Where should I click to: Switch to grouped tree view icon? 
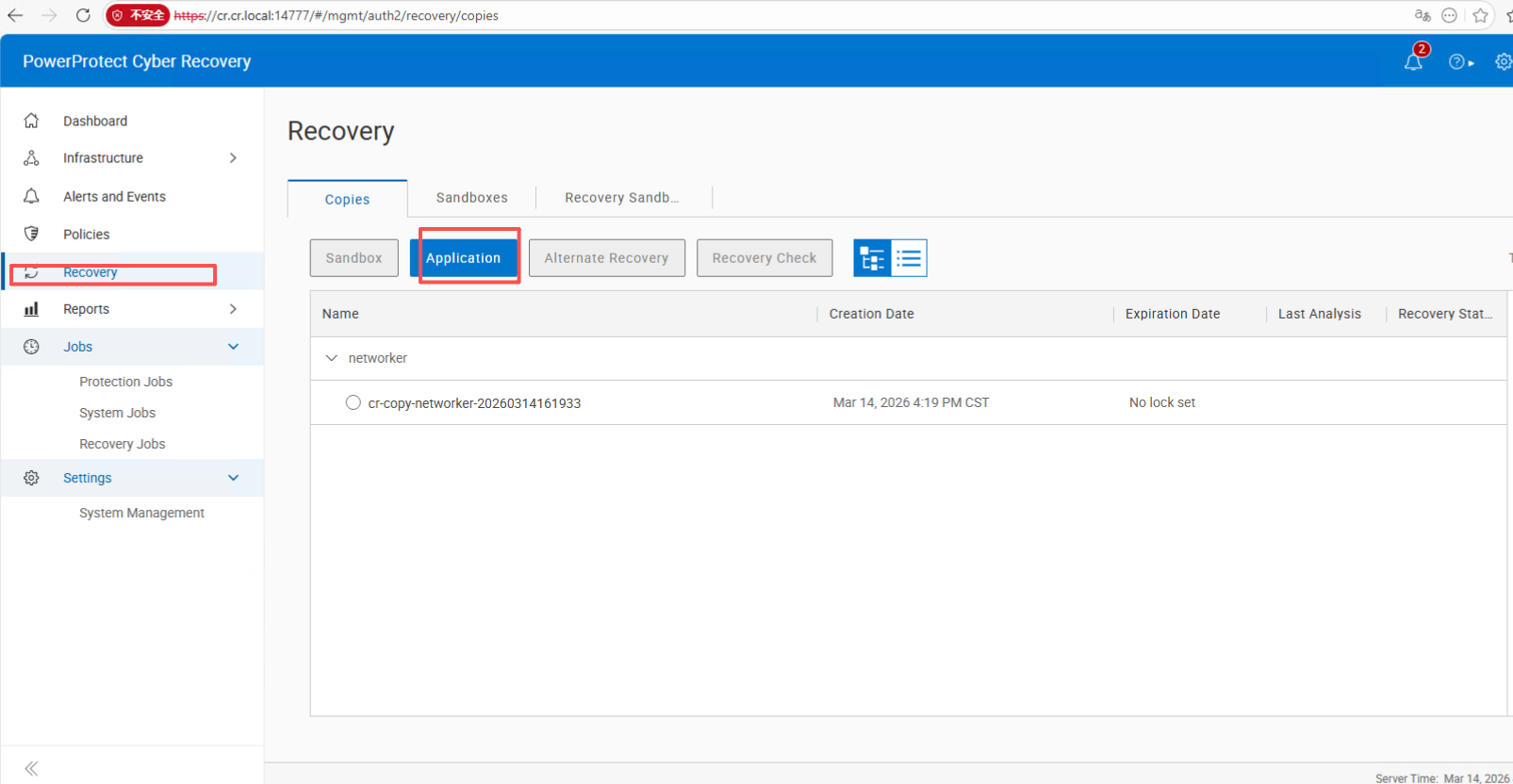(872, 258)
